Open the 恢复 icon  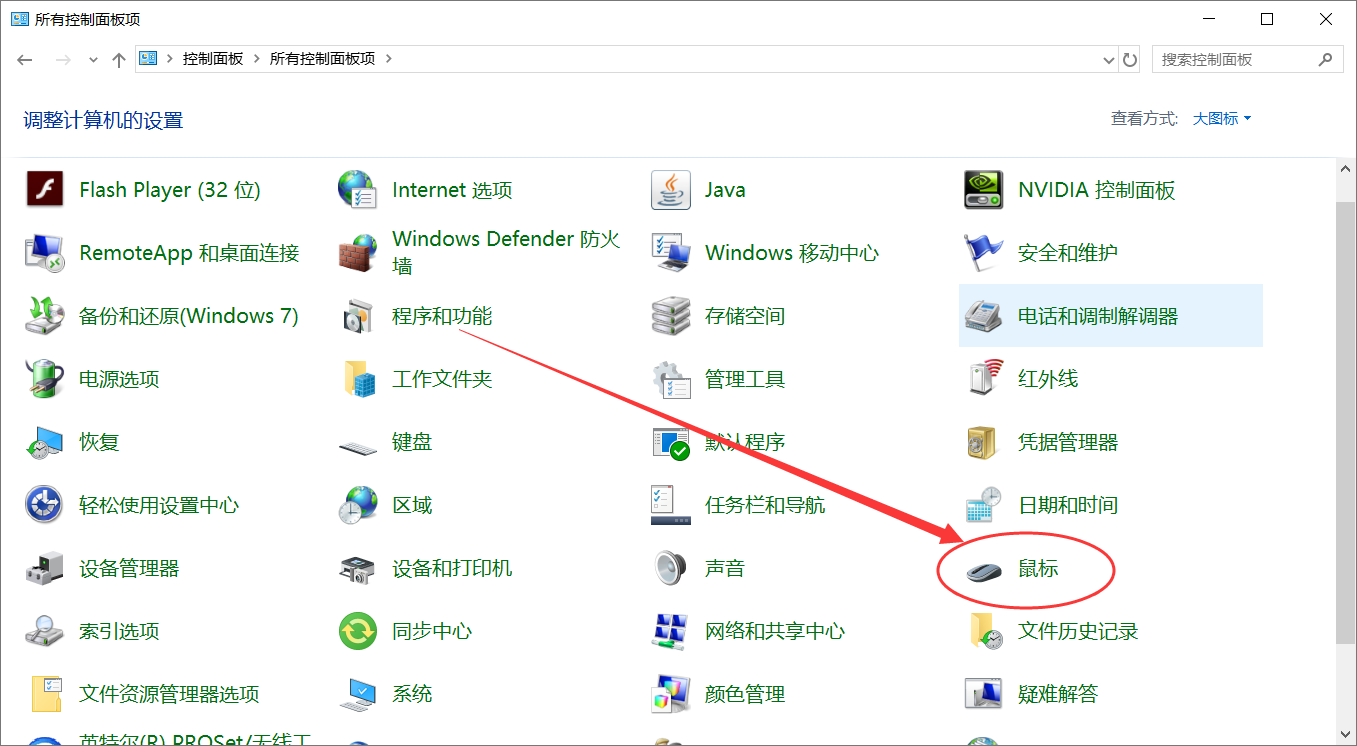coord(45,442)
